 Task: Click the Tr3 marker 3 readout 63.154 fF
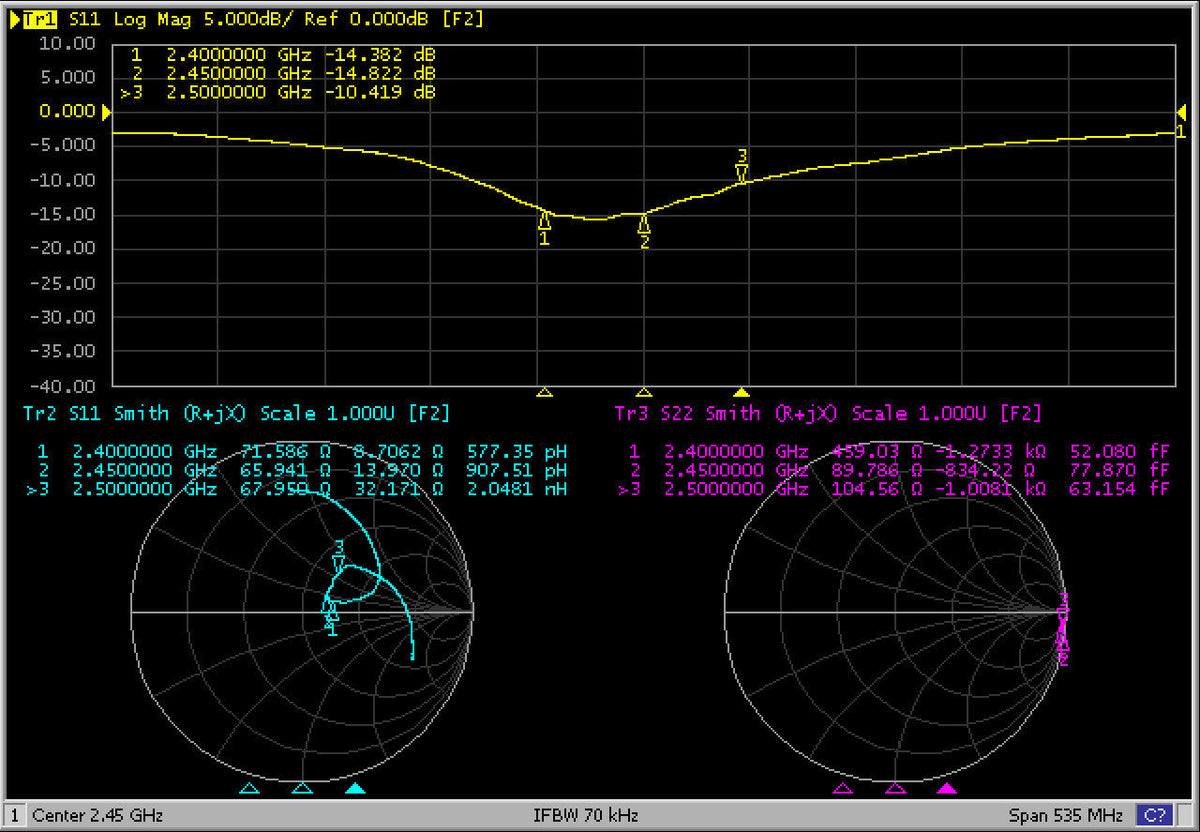1120,489
